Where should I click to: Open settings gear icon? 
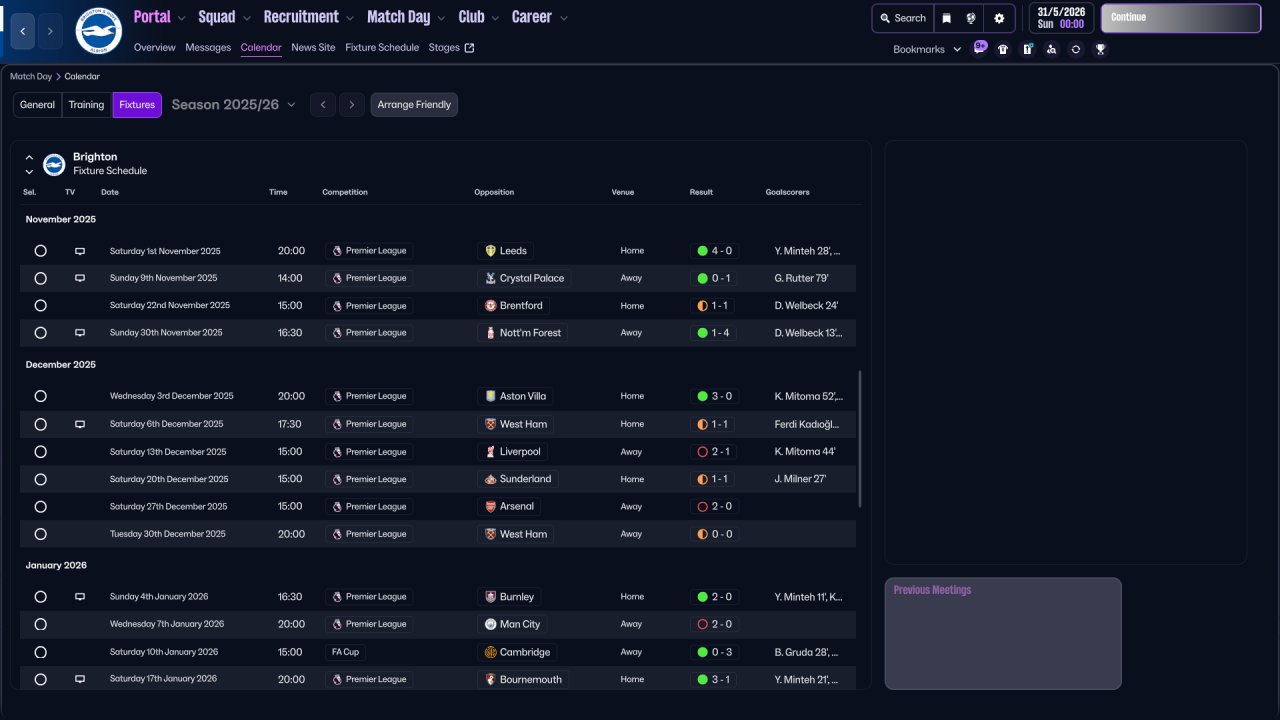pos(999,18)
